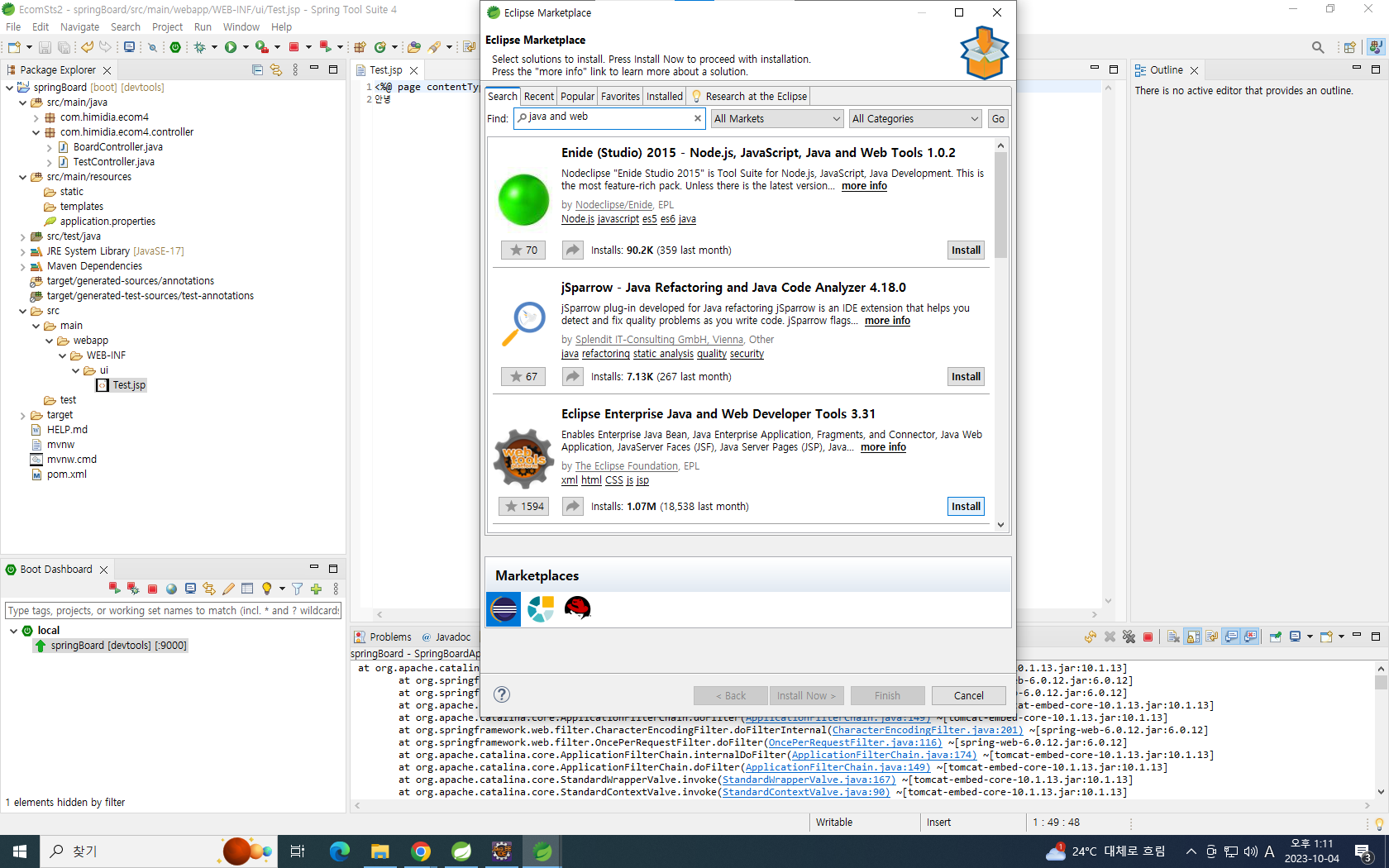This screenshot has height=868, width=1389.
Task: Switch to the Installed tab in Marketplace
Action: pyautogui.click(x=665, y=96)
